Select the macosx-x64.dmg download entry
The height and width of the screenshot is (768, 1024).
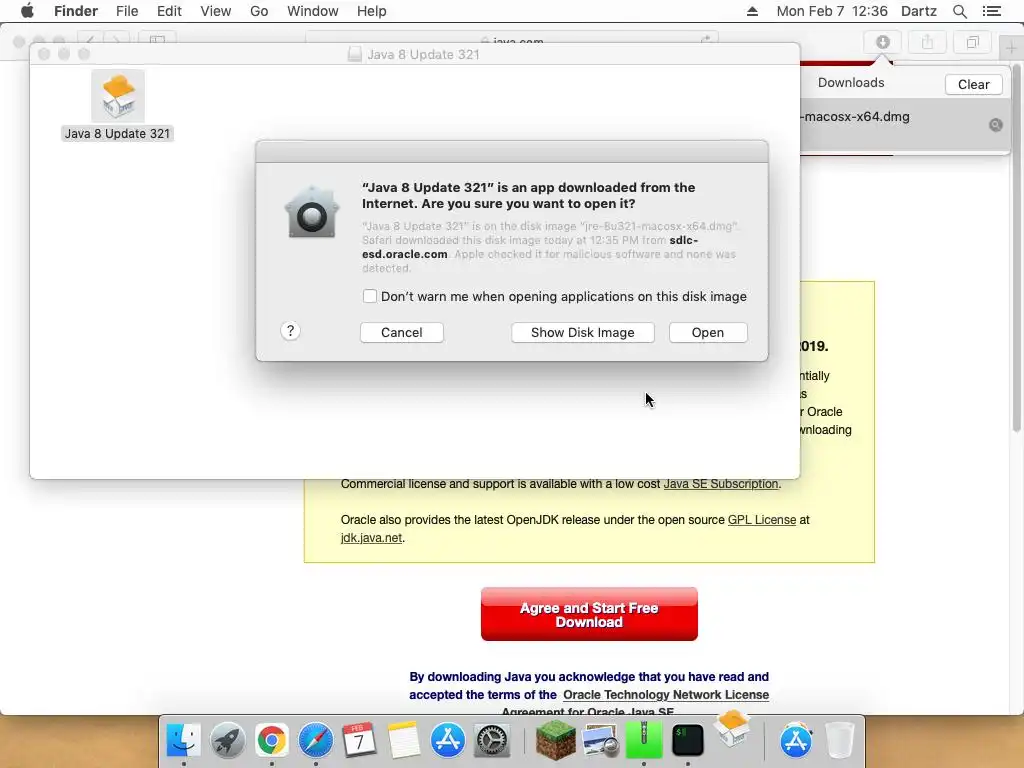(x=905, y=125)
